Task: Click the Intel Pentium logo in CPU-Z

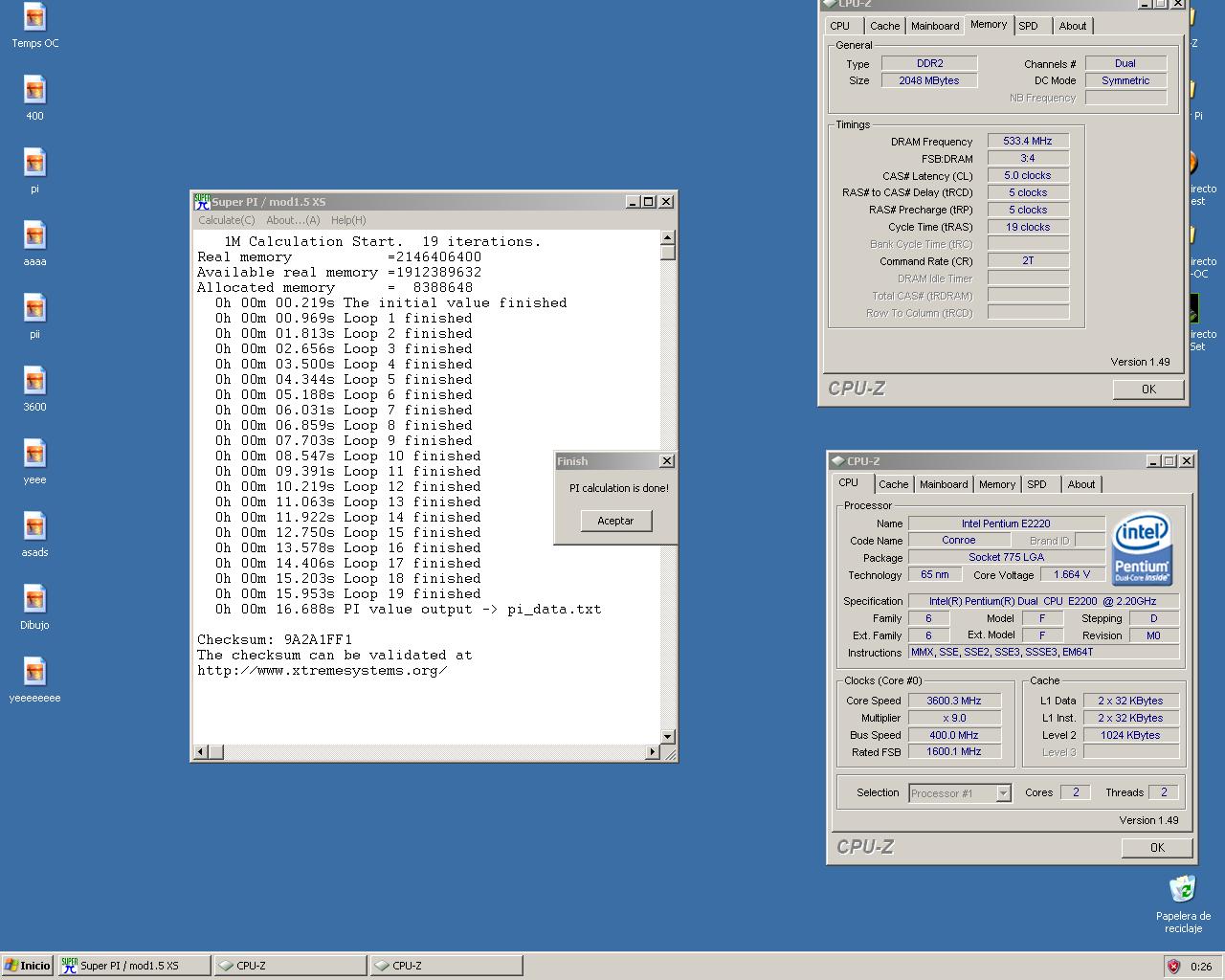Action: click(x=1143, y=550)
